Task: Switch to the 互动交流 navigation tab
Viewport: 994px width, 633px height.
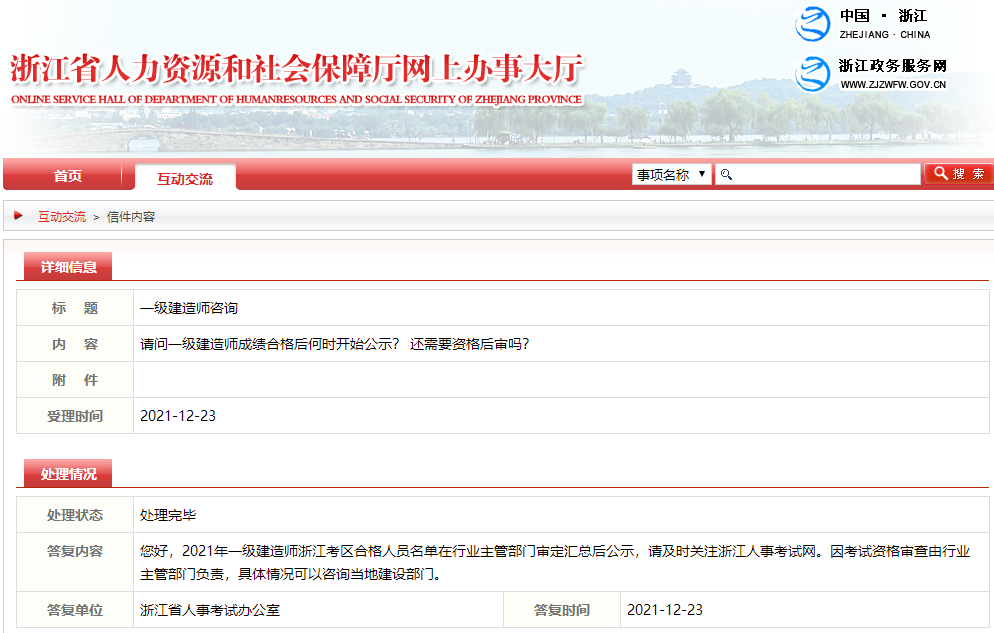Action: click(185, 178)
